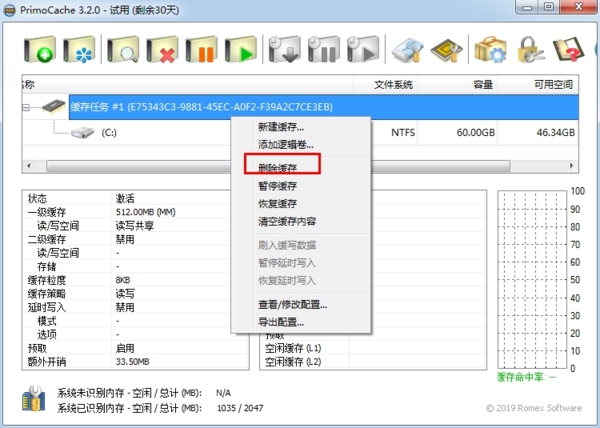Click the magnifier disk toolbar icon

[x=123, y=49]
